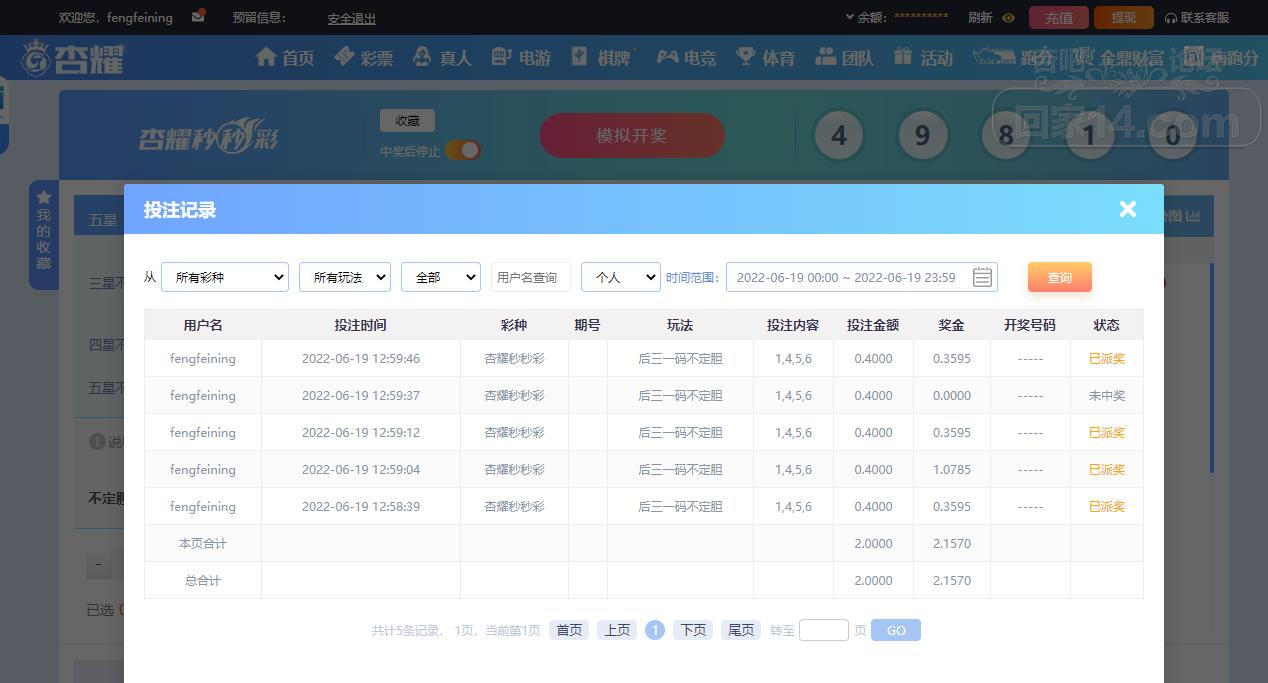This screenshot has width=1268, height=683.
Task: Toggle the 中奖后停止 switch
Action: tap(462, 150)
